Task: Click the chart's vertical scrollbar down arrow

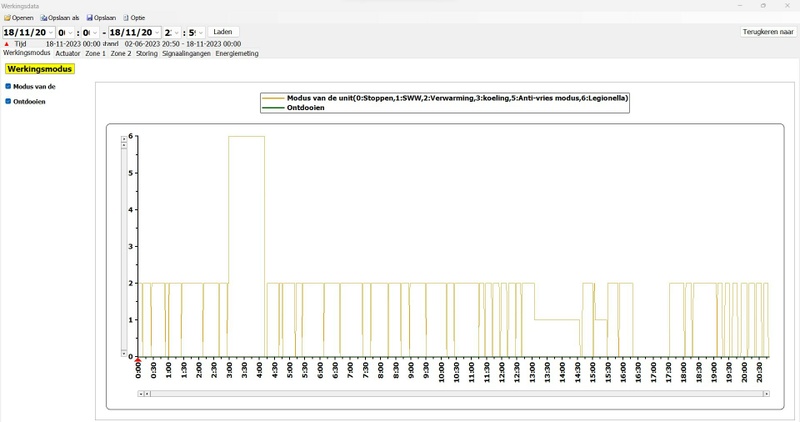Action: (124, 353)
